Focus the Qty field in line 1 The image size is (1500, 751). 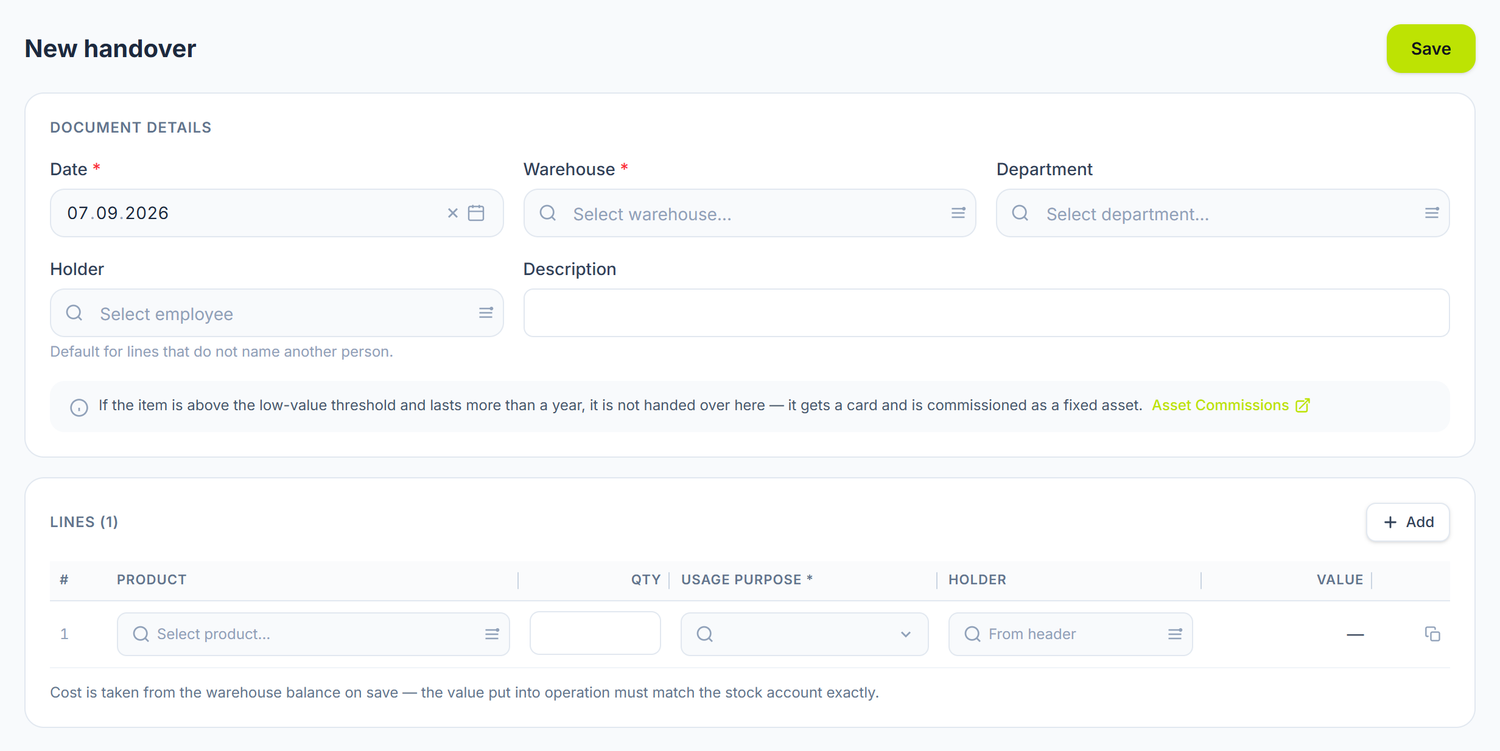pyautogui.click(x=595, y=634)
